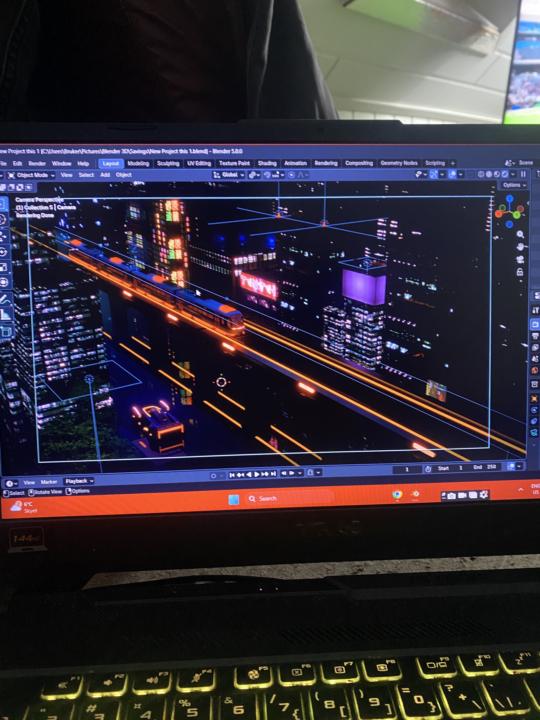Viewport: 540px width, 720px height.
Task: Open the Marker menu in timeline
Action: [x=49, y=482]
